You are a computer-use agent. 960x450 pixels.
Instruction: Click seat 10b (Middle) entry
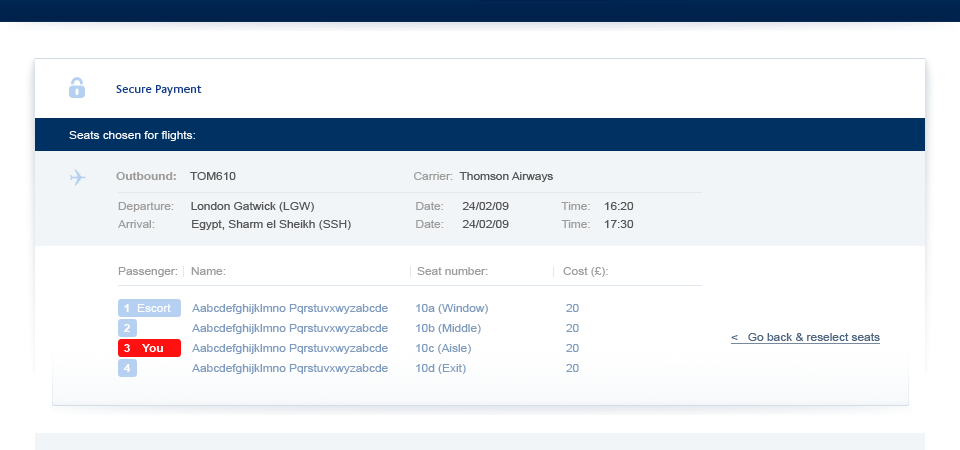(x=448, y=328)
